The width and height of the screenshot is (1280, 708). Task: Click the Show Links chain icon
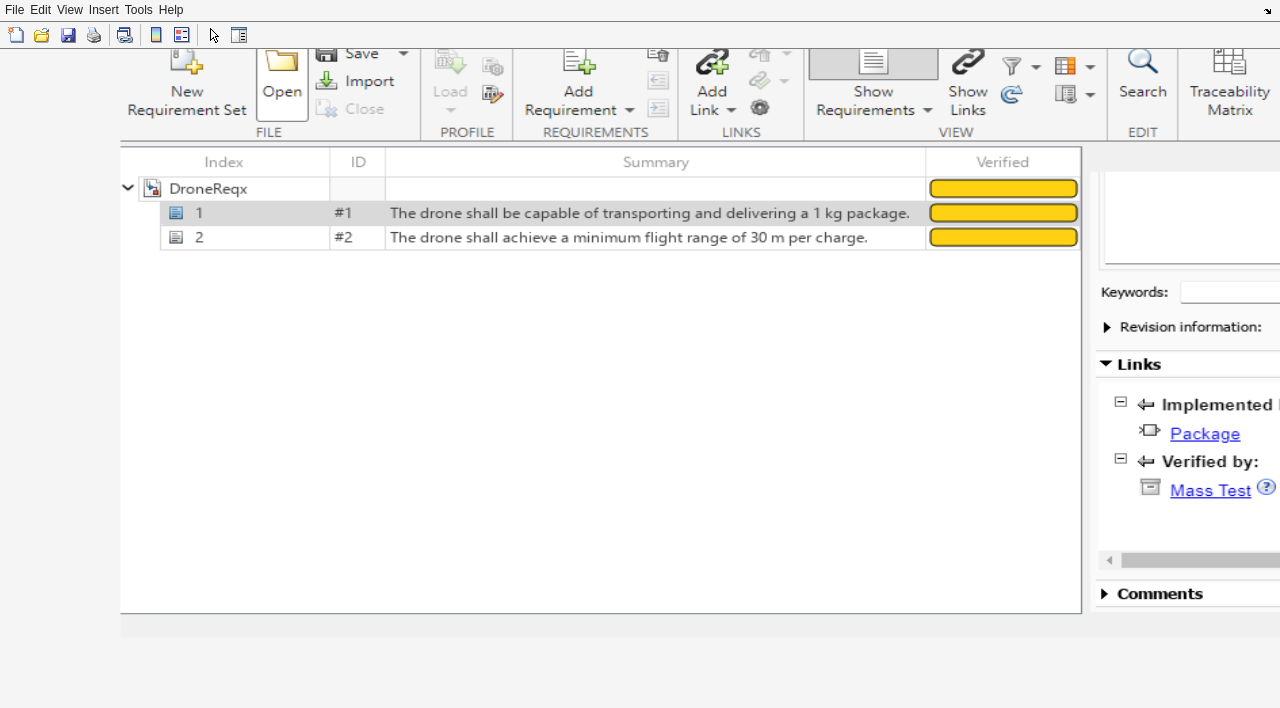coord(967,64)
